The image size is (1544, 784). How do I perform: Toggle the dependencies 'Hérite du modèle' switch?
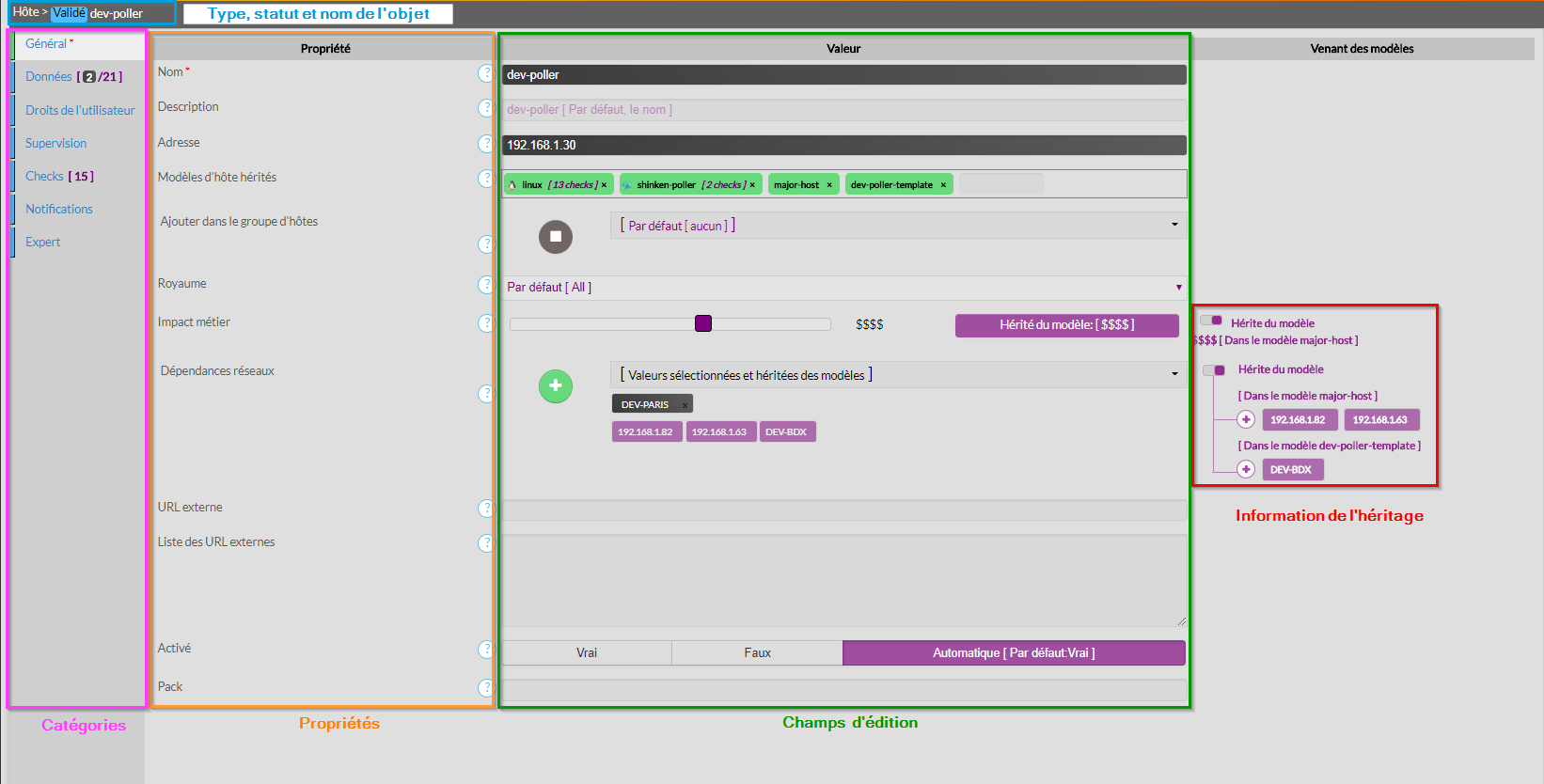pos(1214,369)
